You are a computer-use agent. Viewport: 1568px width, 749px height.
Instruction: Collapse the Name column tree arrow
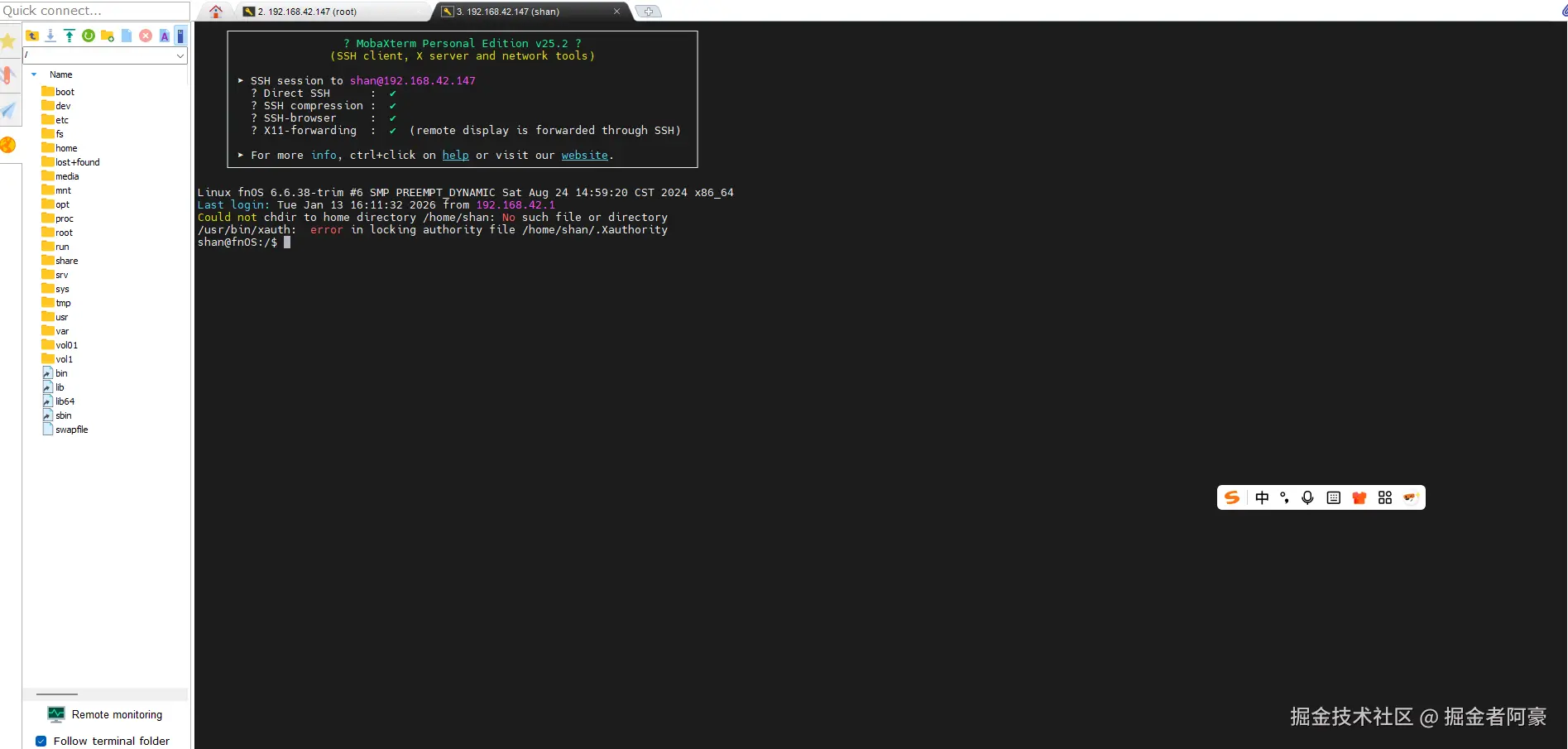[x=34, y=74]
